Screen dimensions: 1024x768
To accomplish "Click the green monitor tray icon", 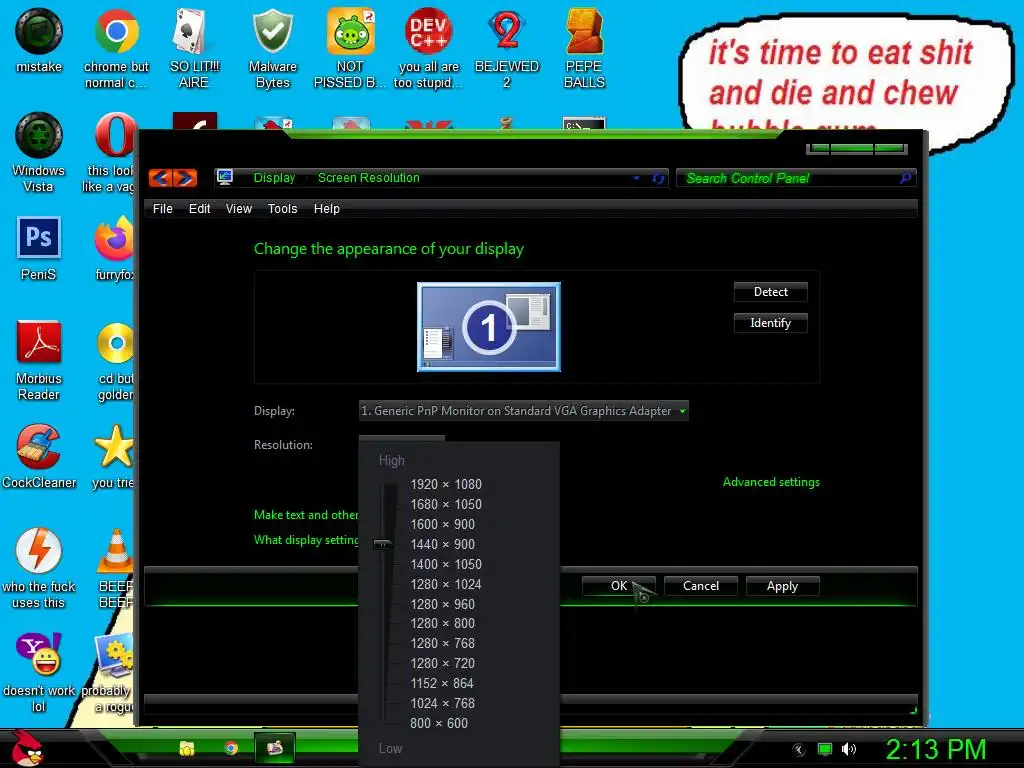I will [825, 749].
